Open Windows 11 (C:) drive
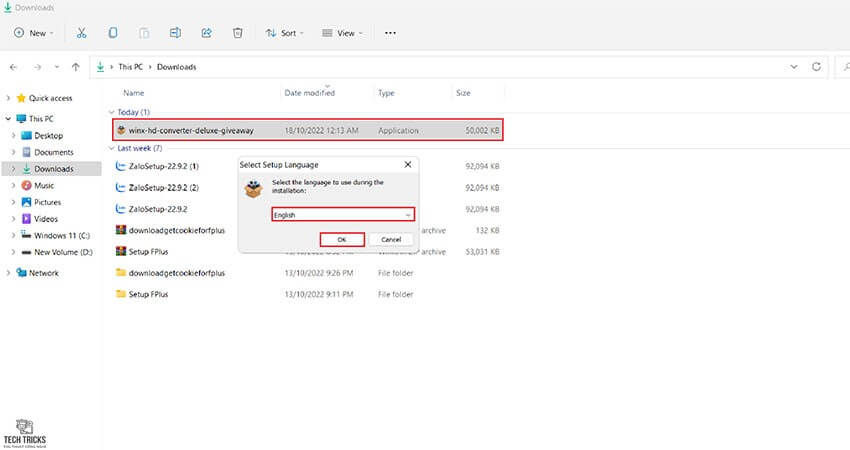 pos(62,236)
